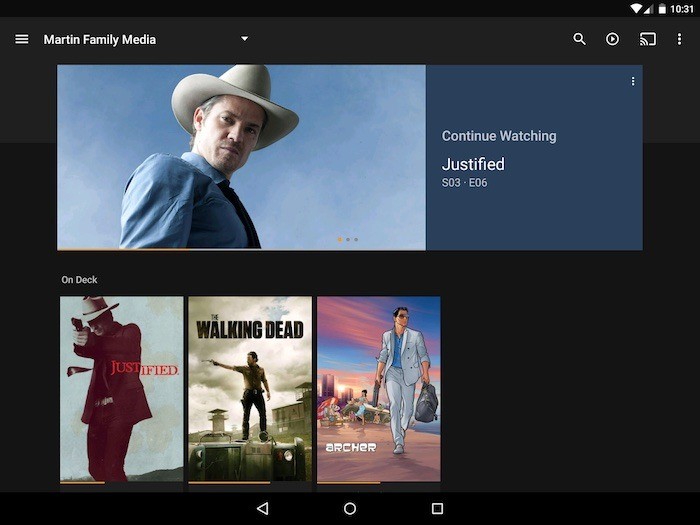Tap the Android recent apps button
The width and height of the screenshot is (700, 525).
tap(438, 508)
